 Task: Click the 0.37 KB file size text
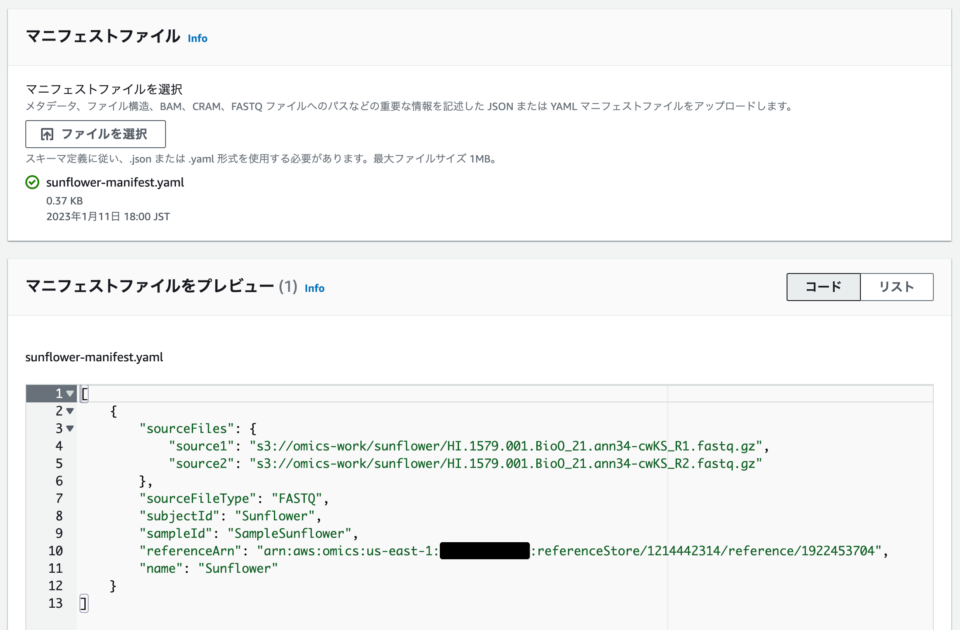click(x=64, y=201)
